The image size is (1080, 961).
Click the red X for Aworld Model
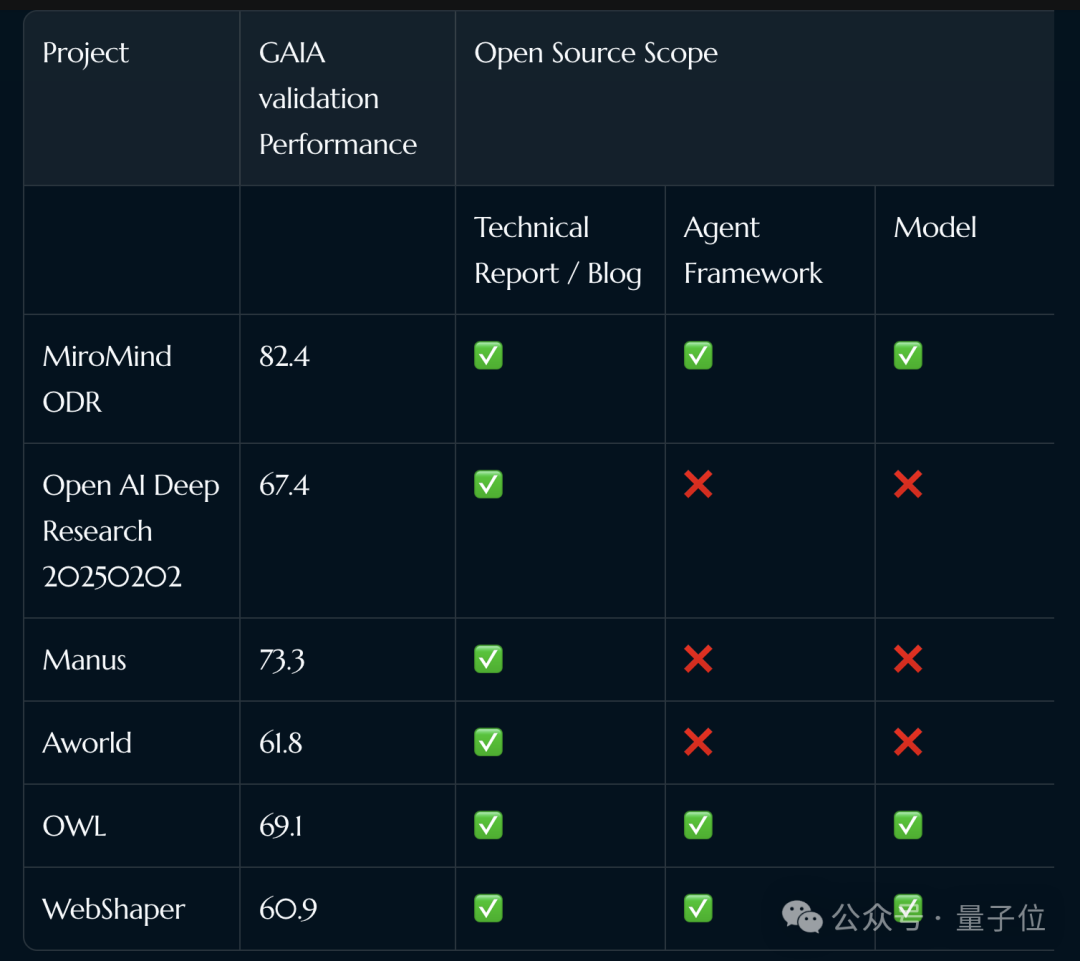(x=908, y=742)
